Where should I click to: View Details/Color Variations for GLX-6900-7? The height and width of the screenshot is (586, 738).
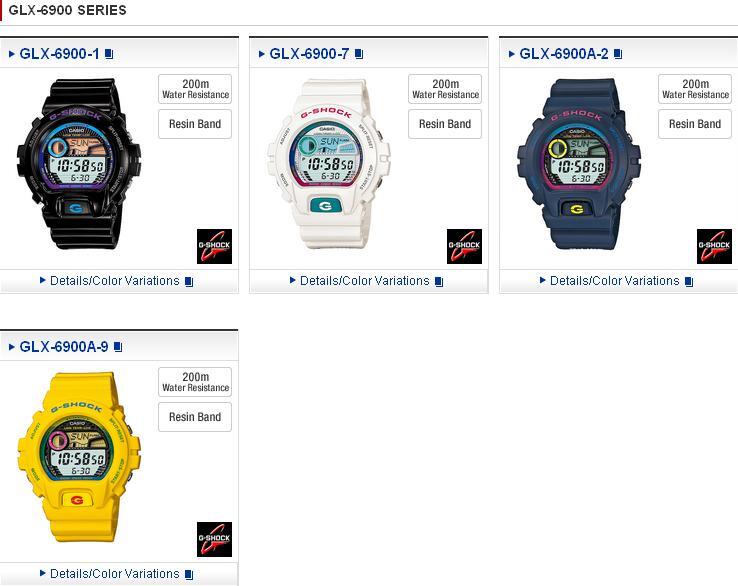(x=365, y=281)
